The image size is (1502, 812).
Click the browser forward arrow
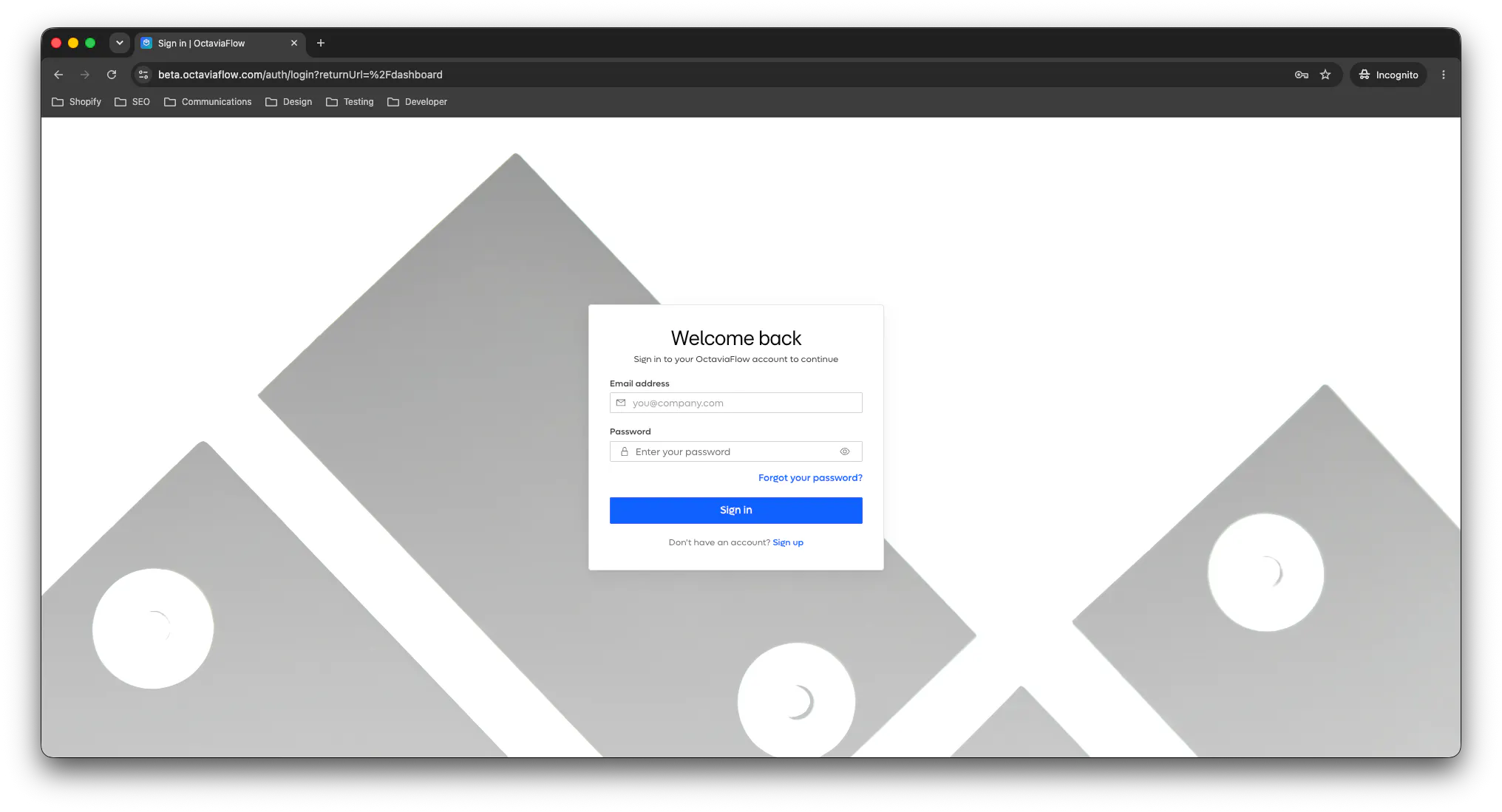85,75
